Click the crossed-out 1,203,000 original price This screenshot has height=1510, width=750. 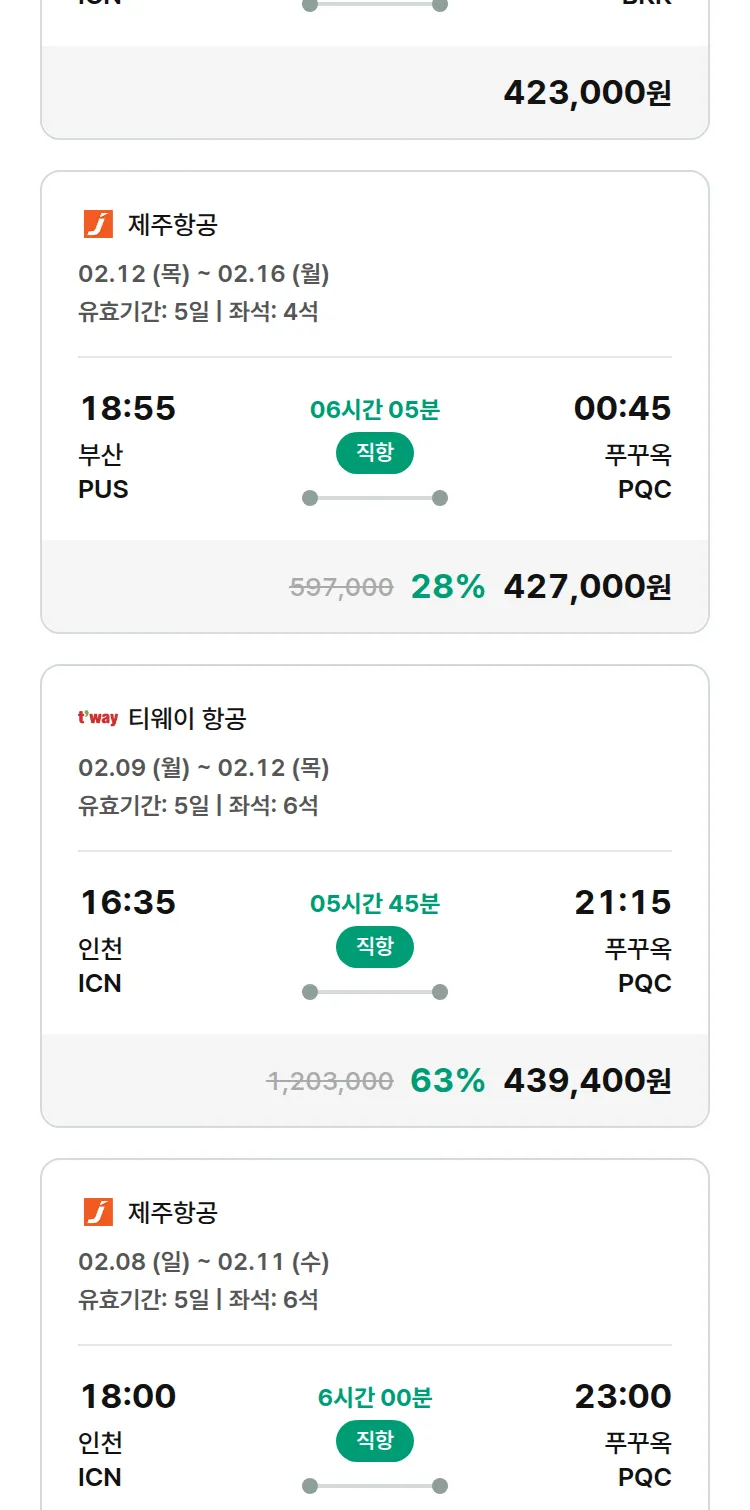point(330,1081)
